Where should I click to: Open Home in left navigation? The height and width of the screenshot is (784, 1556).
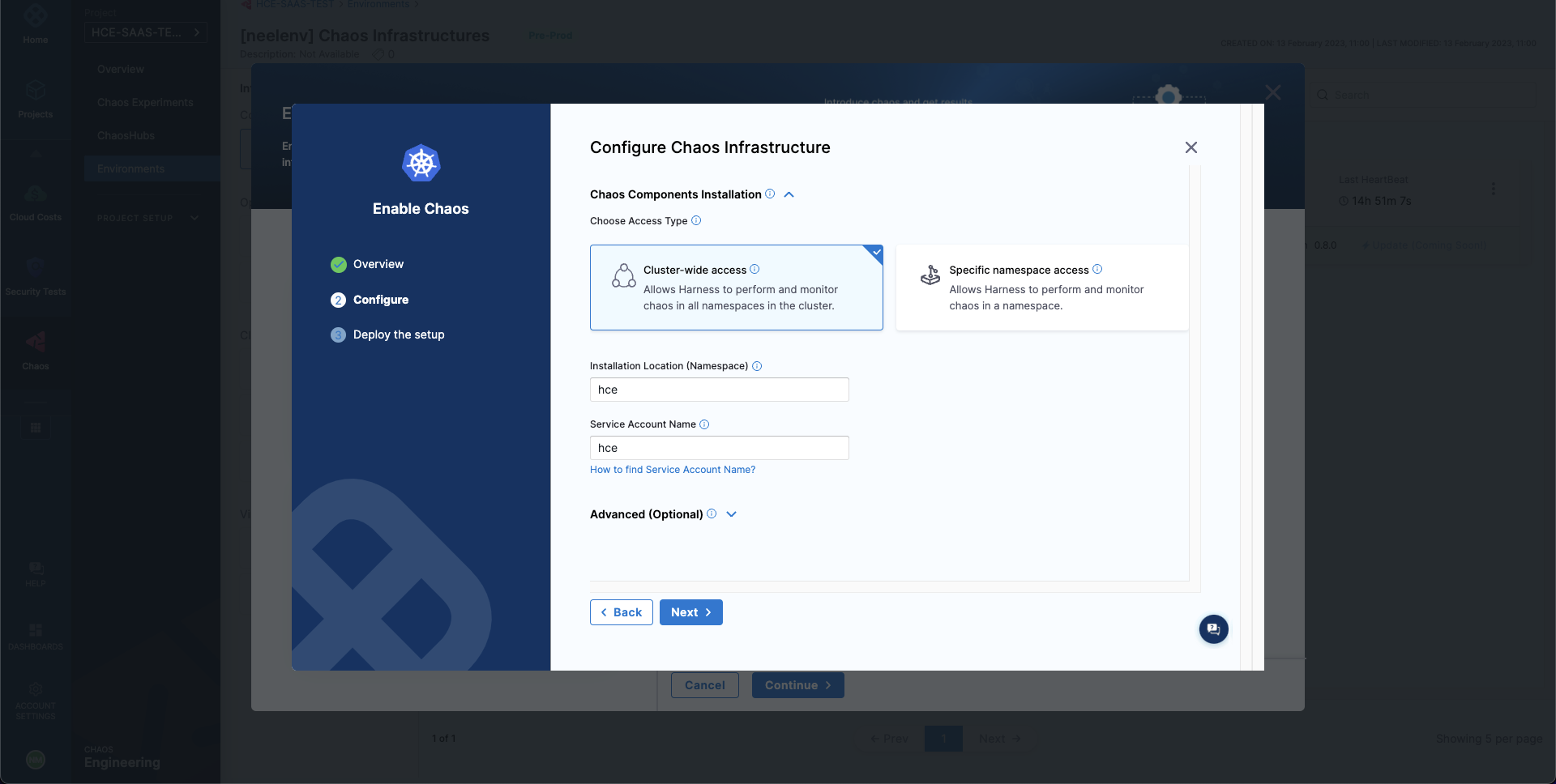pos(36,23)
